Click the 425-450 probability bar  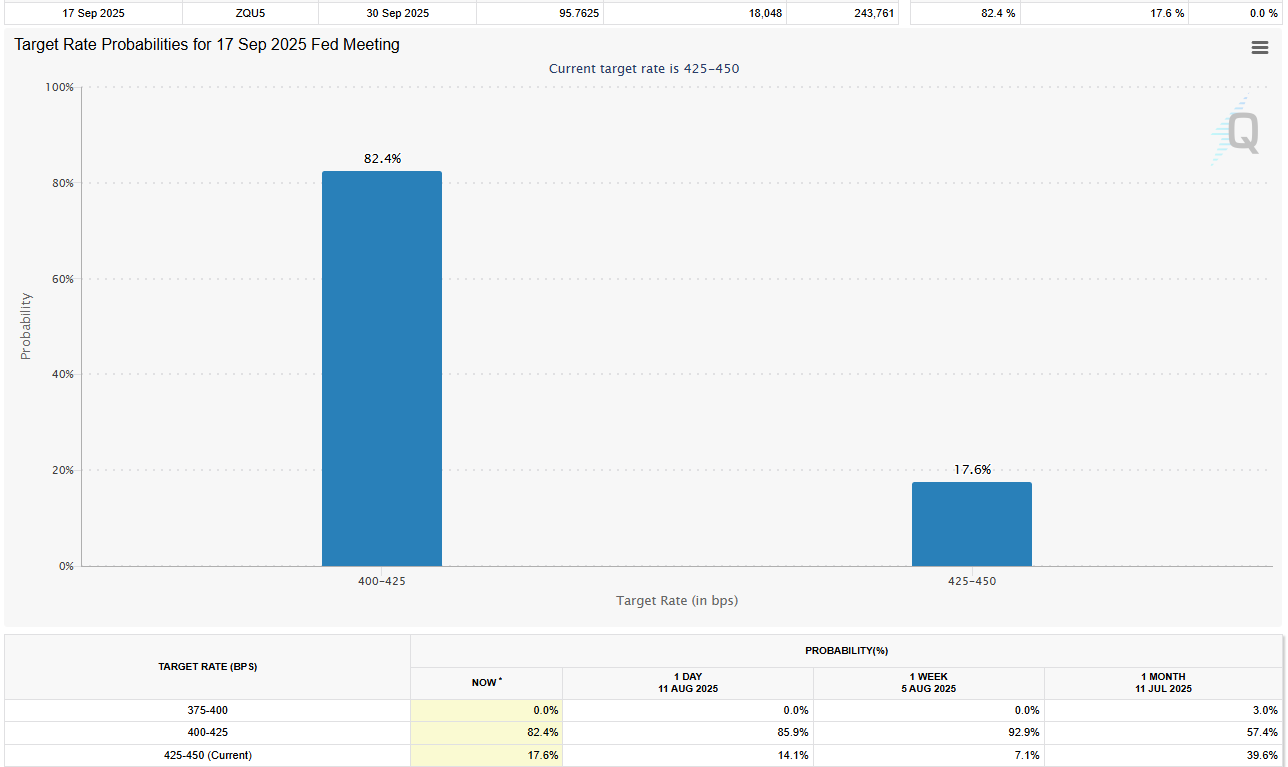[x=971, y=524]
